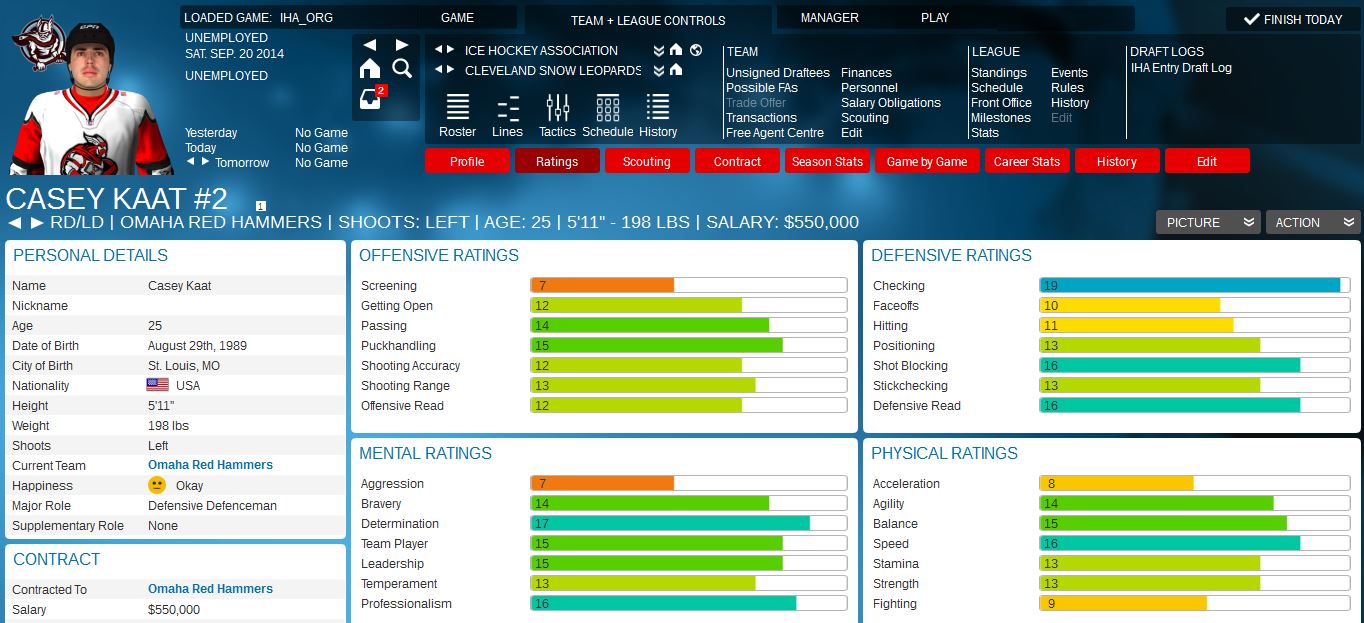The image size is (1364, 623).
Task: Go to Cleveland Snow Leopards home icon
Action: pos(676,70)
